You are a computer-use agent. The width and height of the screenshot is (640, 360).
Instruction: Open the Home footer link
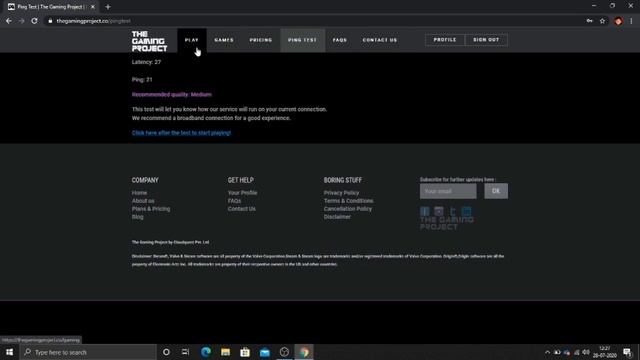pyautogui.click(x=139, y=193)
